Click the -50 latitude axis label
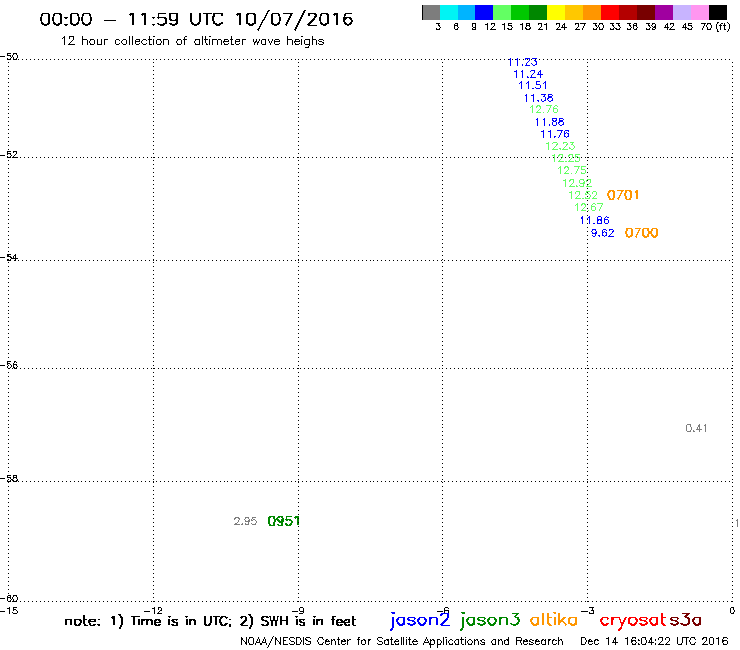 [x=9, y=57]
